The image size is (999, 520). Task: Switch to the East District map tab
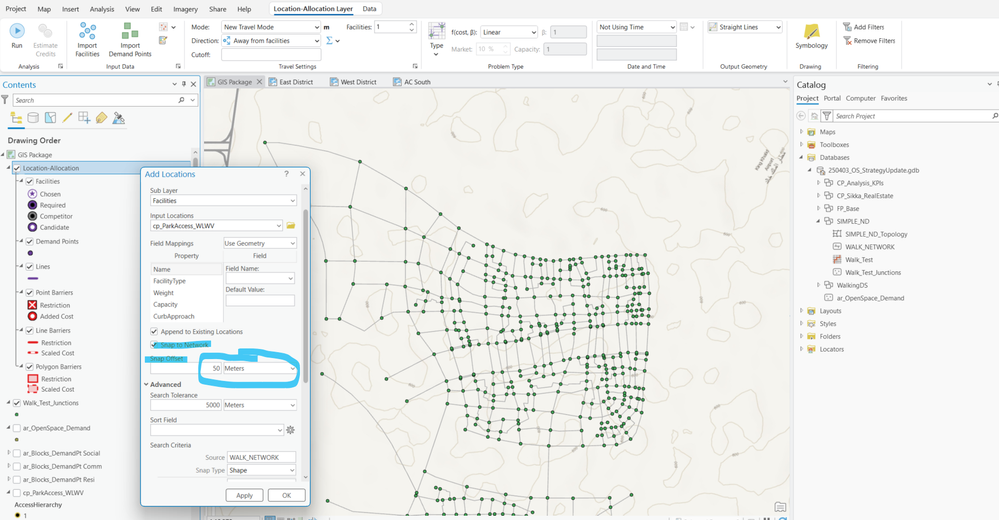(x=294, y=82)
